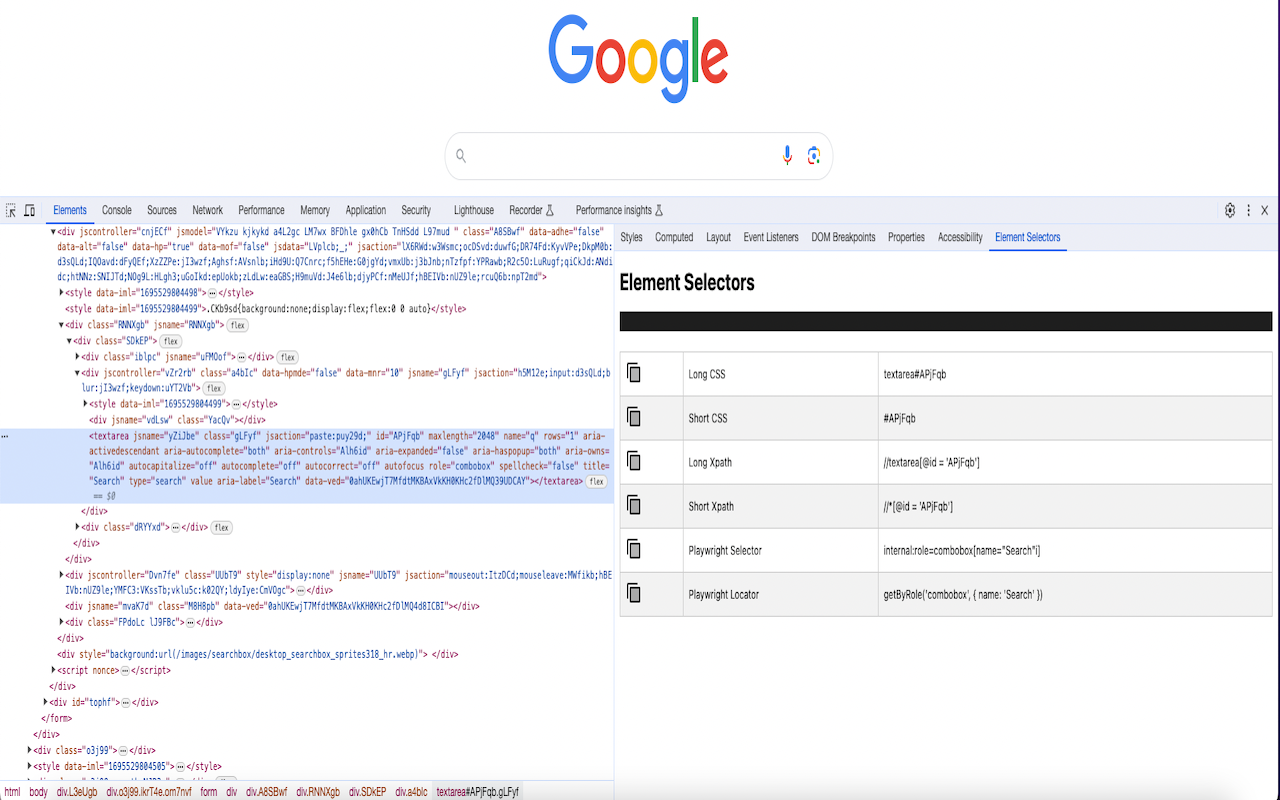Expand the FPdoLc lJ9FBc div node
This screenshot has width=1280, height=800.
click(x=62, y=622)
